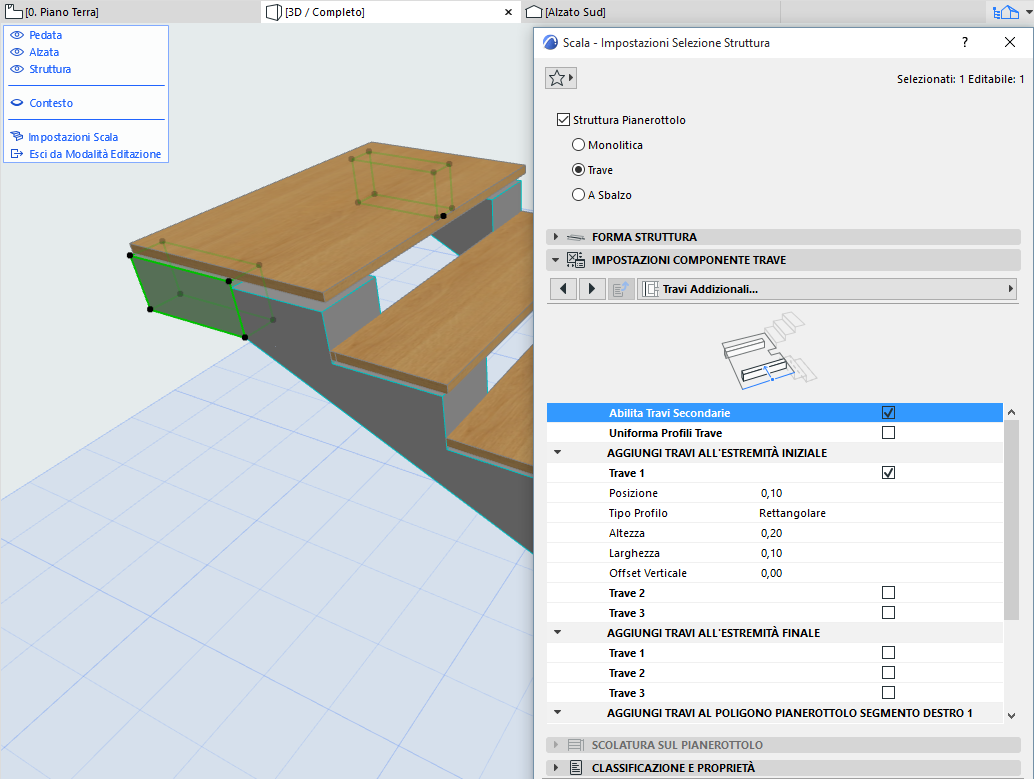This screenshot has width=1034, height=779.
Task: Click the parameter list scrollbar down arrow
Action: point(1011,715)
